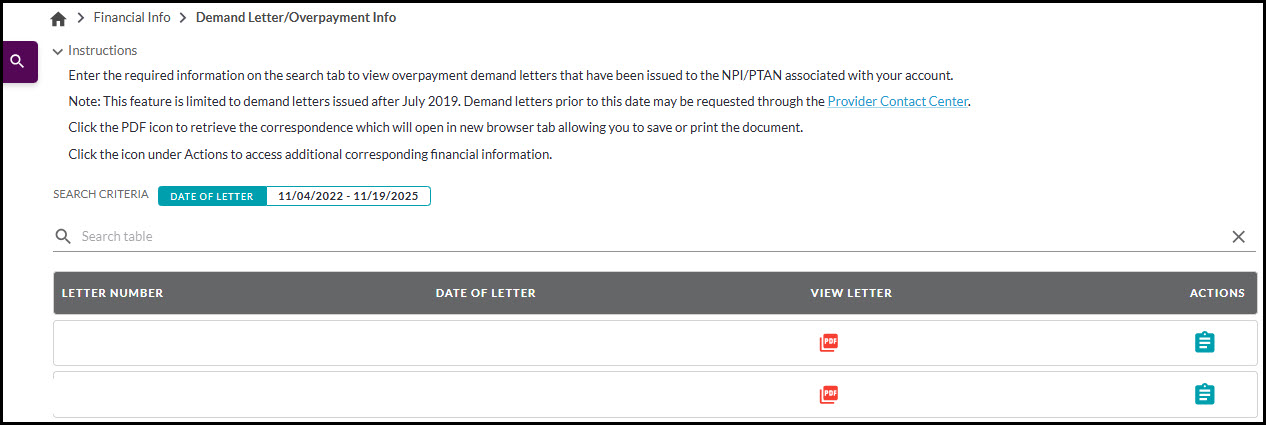The height and width of the screenshot is (425, 1266).
Task: Click the Date of Letter criteria chip
Action: tap(212, 196)
